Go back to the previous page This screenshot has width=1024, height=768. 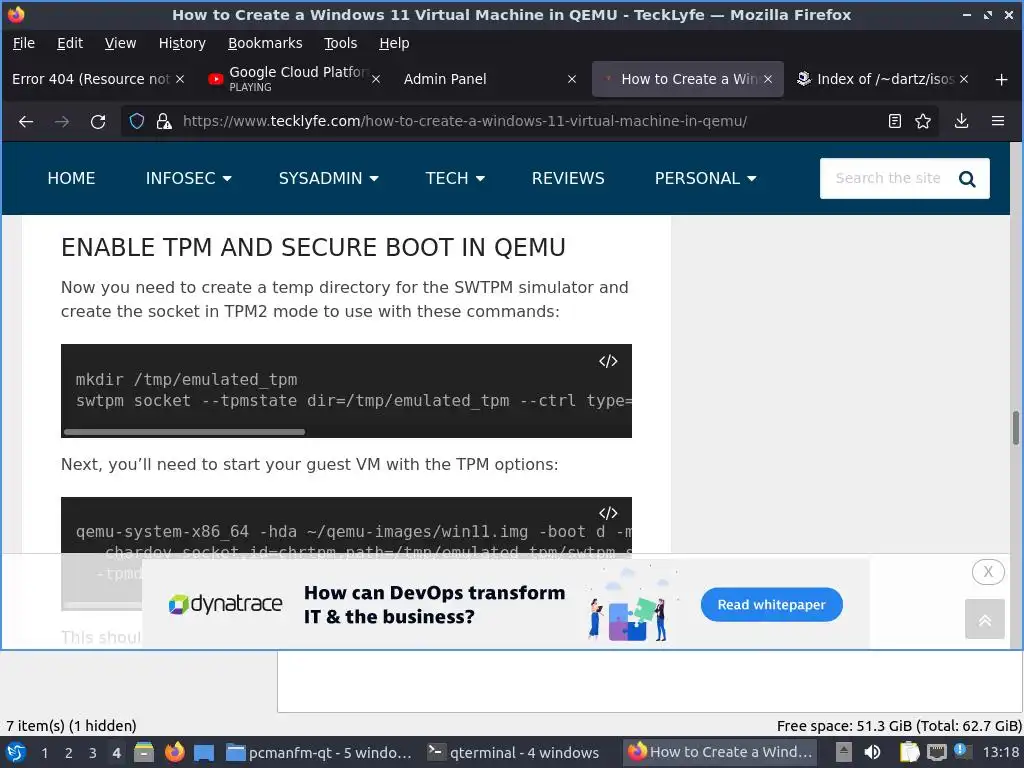coord(26,121)
